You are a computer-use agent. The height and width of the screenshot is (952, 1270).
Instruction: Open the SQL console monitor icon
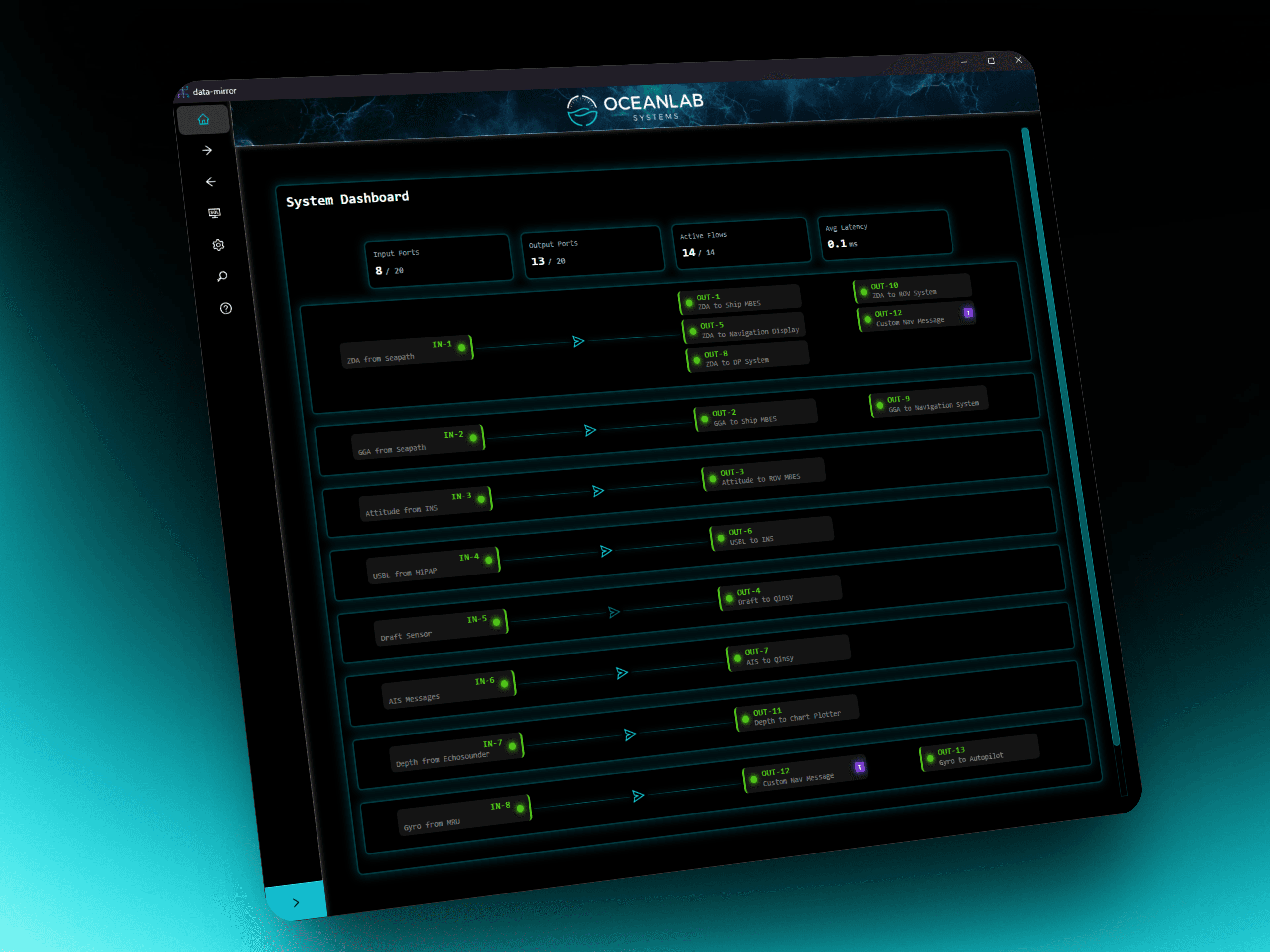click(x=215, y=214)
